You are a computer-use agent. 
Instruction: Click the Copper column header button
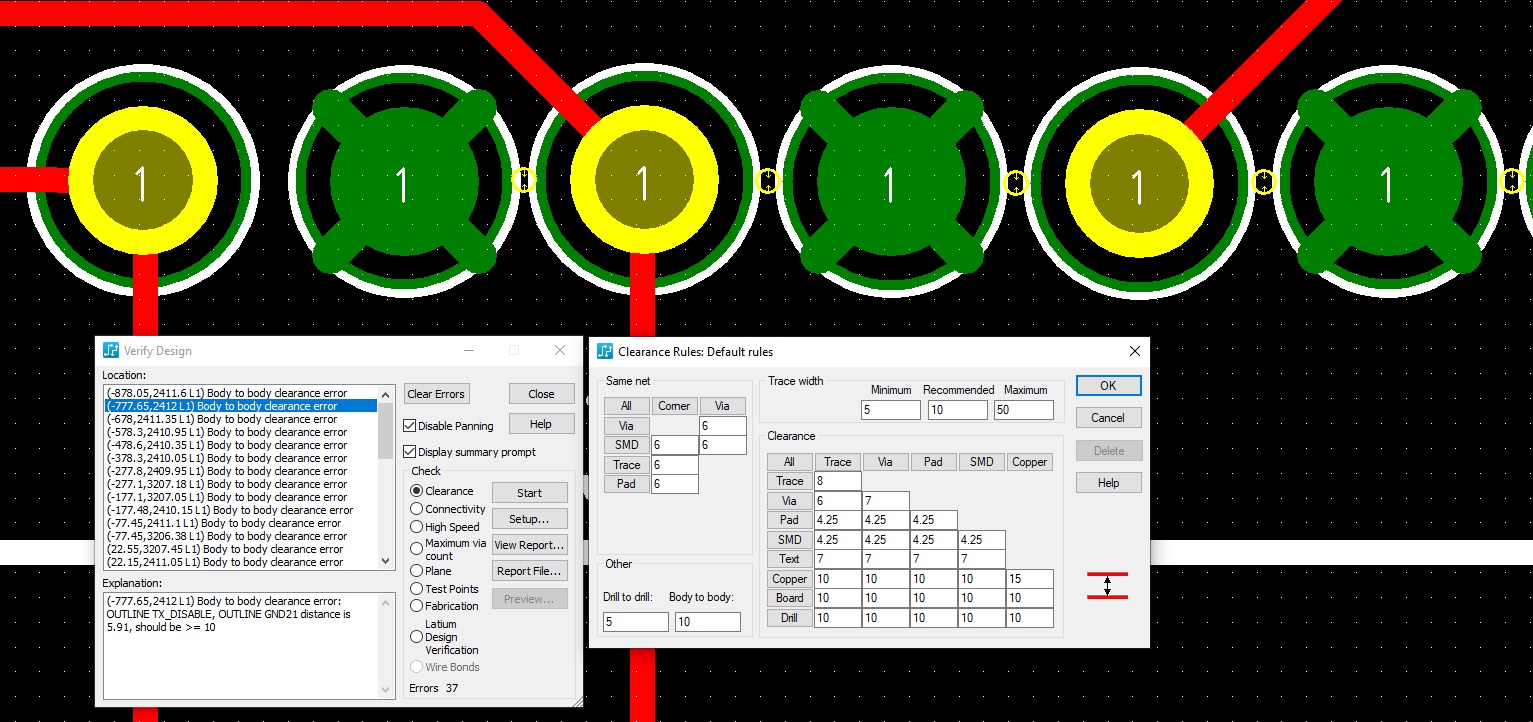tap(1029, 462)
